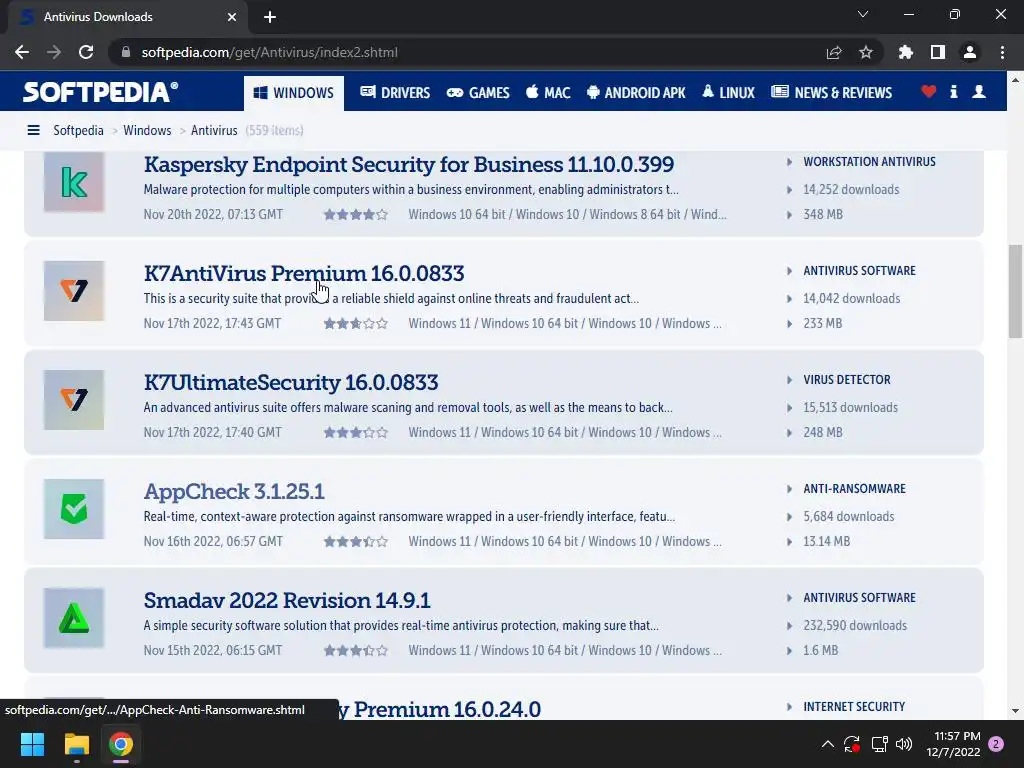Open News & Reviews section
Image resolution: width=1024 pixels, height=768 pixels.
click(x=831, y=93)
